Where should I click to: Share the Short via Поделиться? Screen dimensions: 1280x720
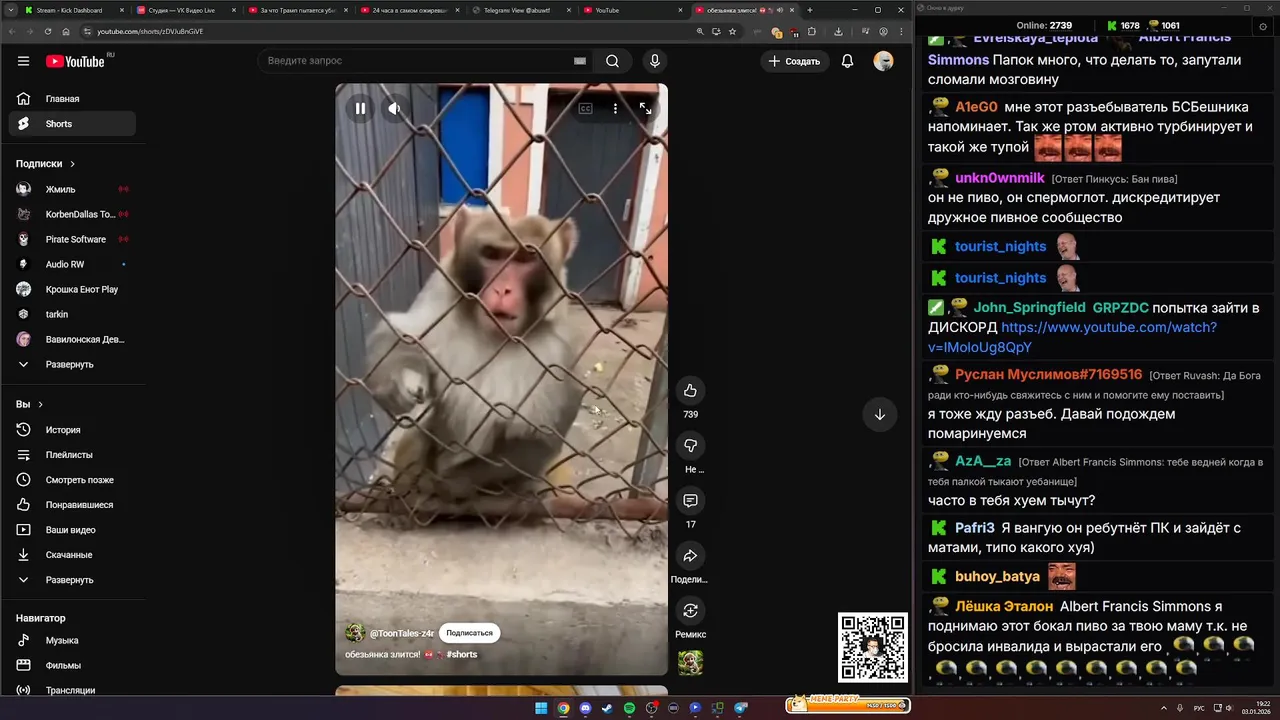point(690,555)
